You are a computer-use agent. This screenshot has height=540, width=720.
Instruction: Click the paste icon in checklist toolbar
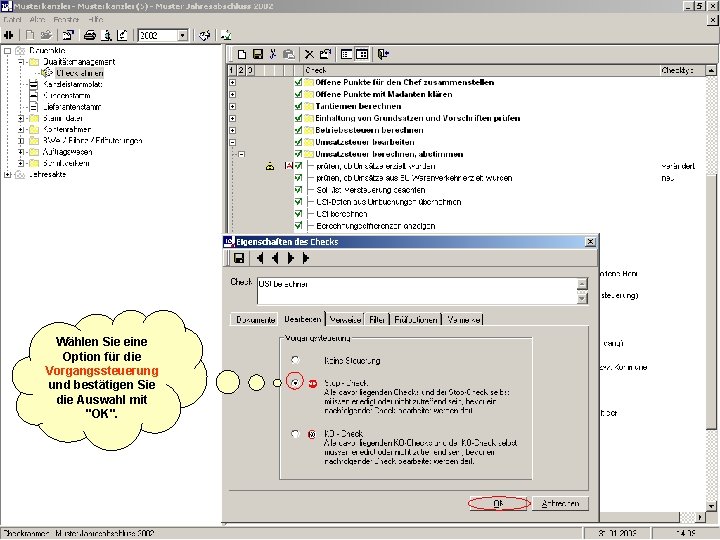(289, 54)
